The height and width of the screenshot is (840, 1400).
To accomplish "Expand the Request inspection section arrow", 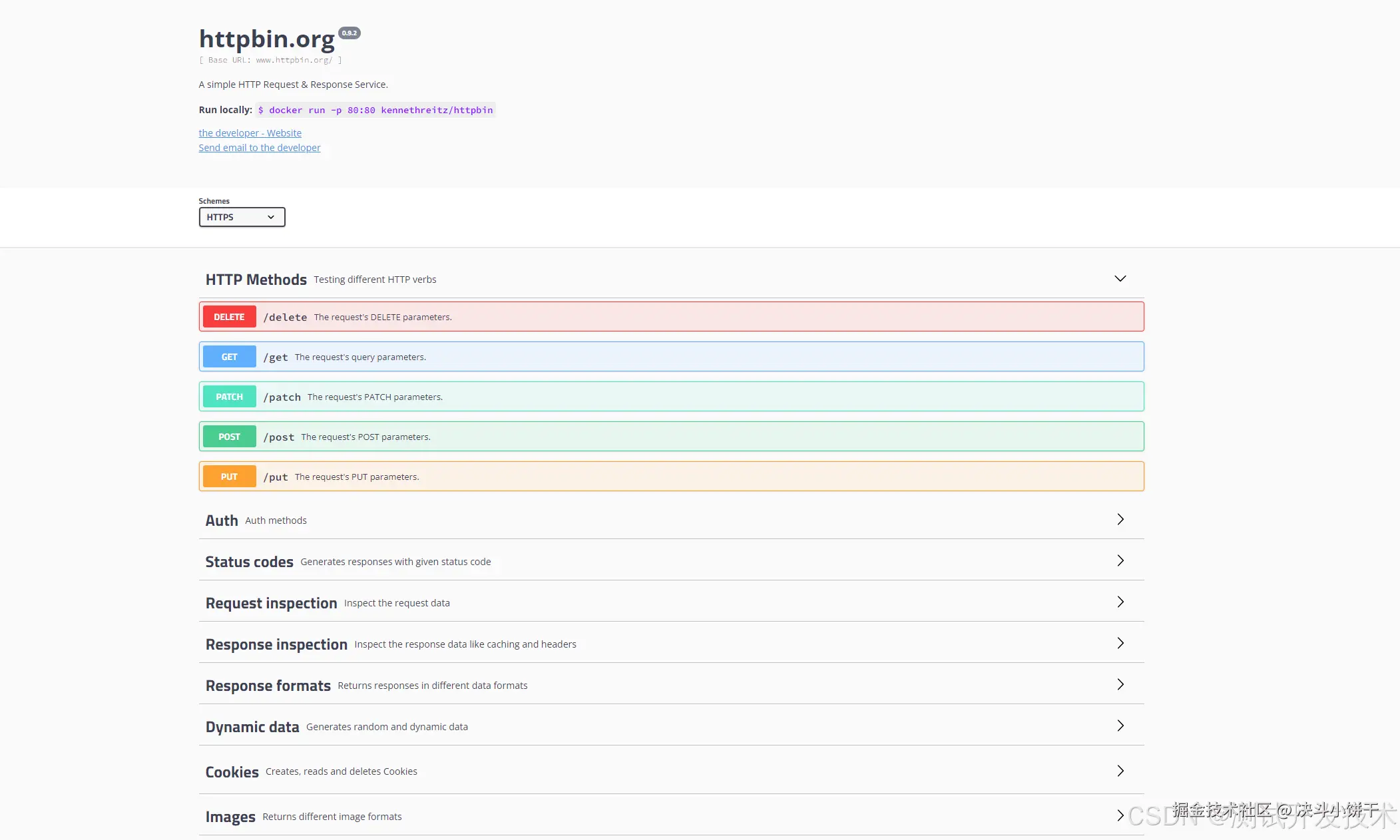I will 1120,602.
